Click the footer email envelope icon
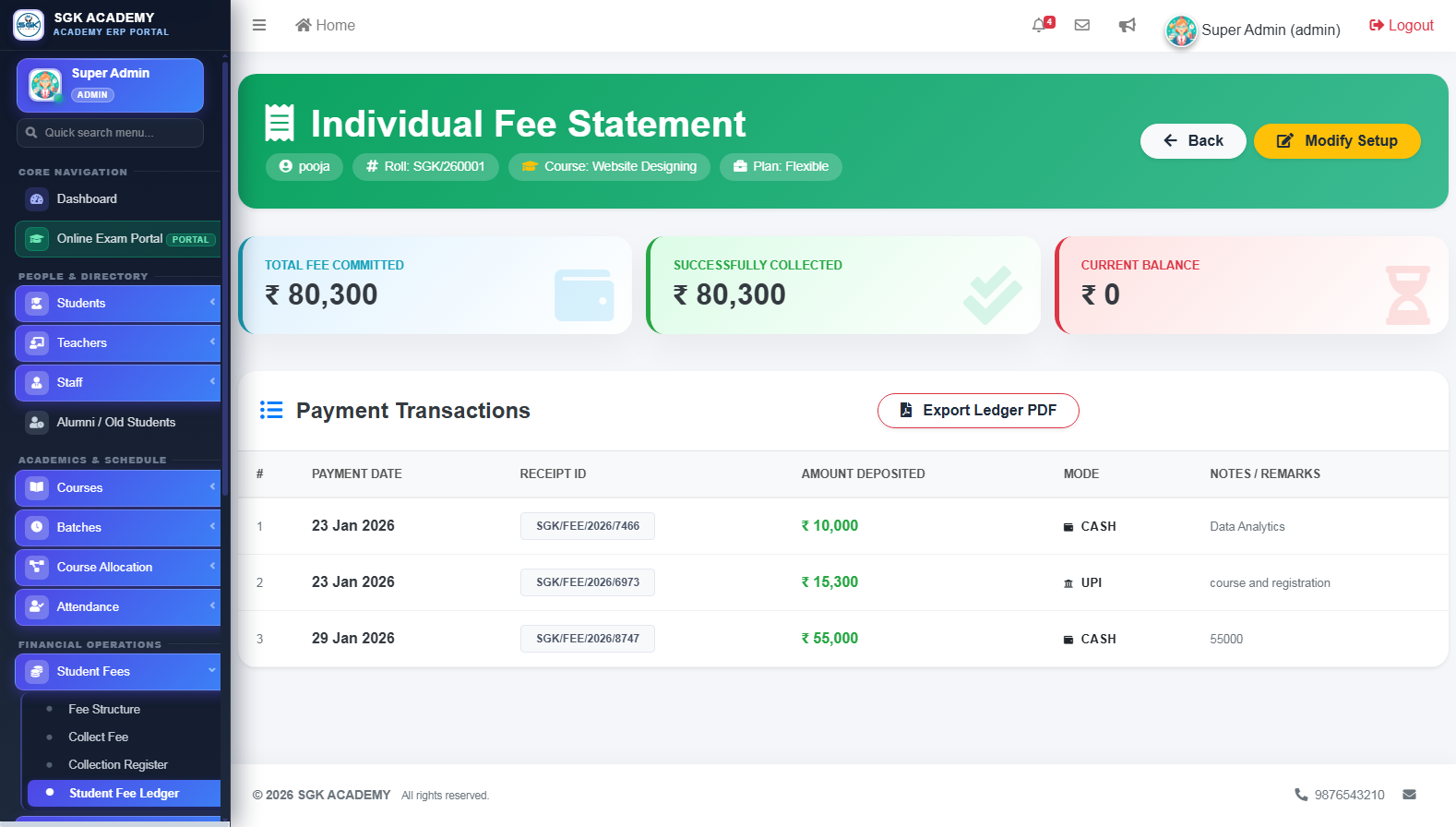Image resolution: width=1456 pixels, height=827 pixels. pyautogui.click(x=1409, y=795)
